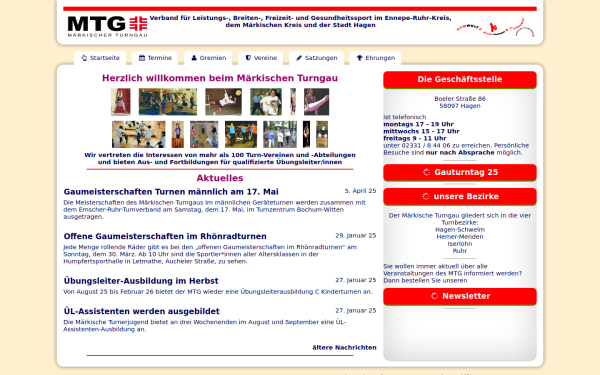Screen dimensions: 600x375
Task: Click the date 29. Januar 25
Action: [356, 236]
